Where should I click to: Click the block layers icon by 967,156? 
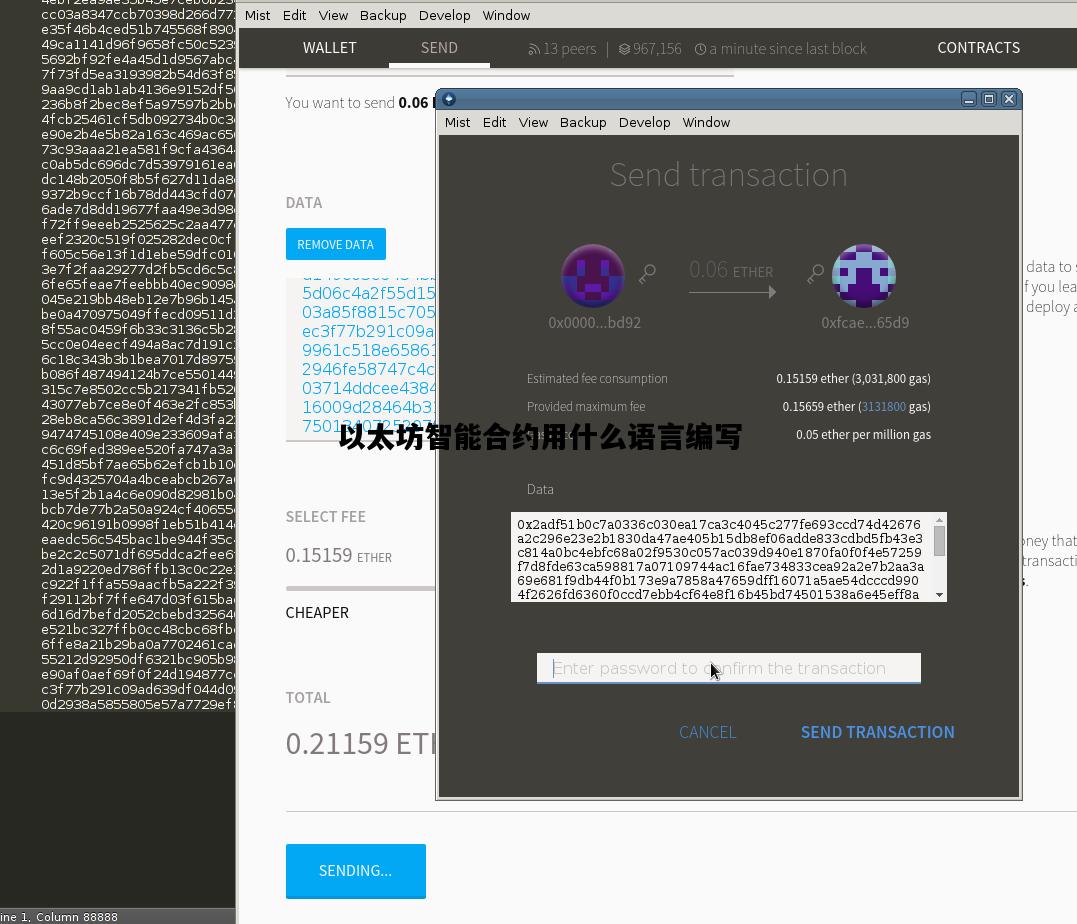(x=624, y=49)
